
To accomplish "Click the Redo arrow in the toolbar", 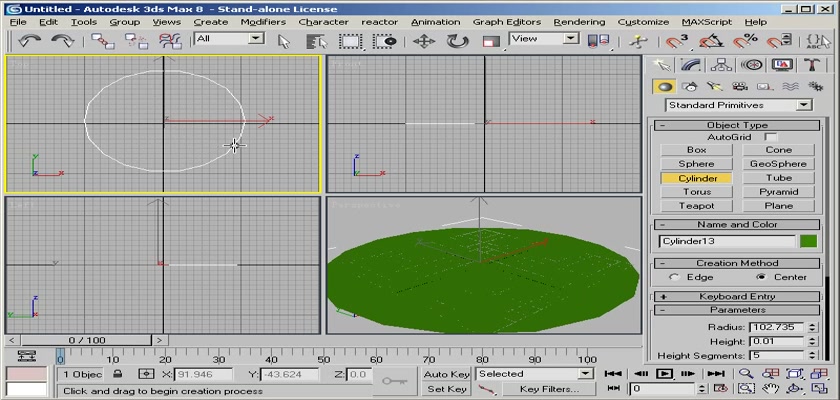I will (x=63, y=41).
